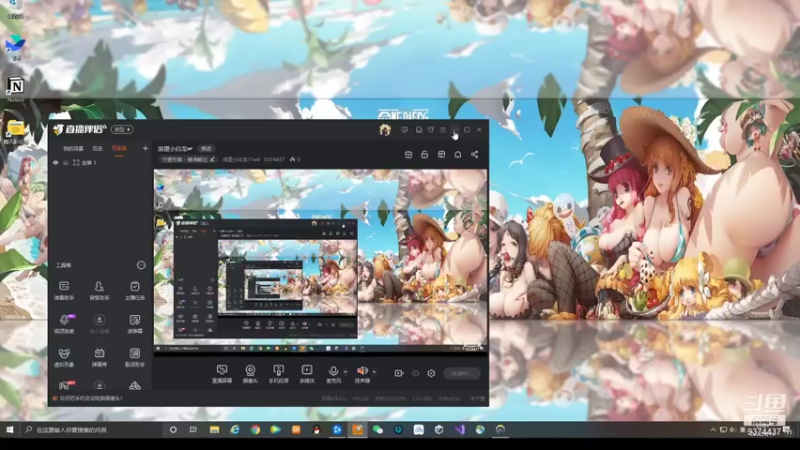This screenshot has width=800, height=450.
Task: Open the triangle tool in the last toolbox row
Action: [x=135, y=386]
